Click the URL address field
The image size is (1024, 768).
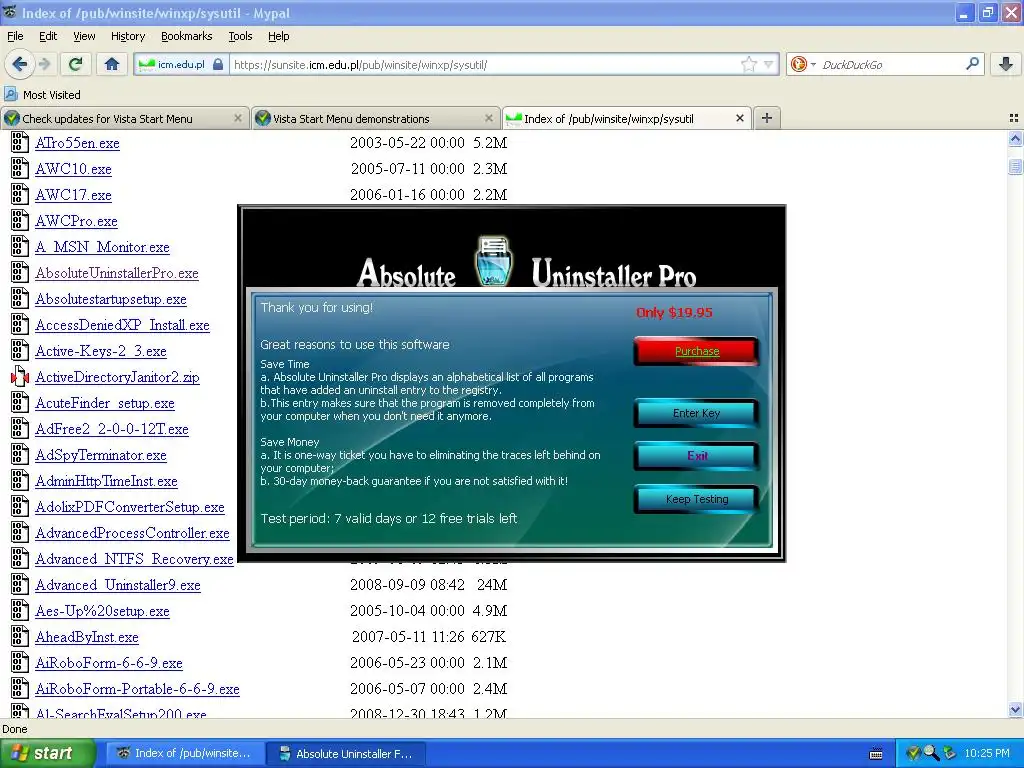pyautogui.click(x=483, y=64)
